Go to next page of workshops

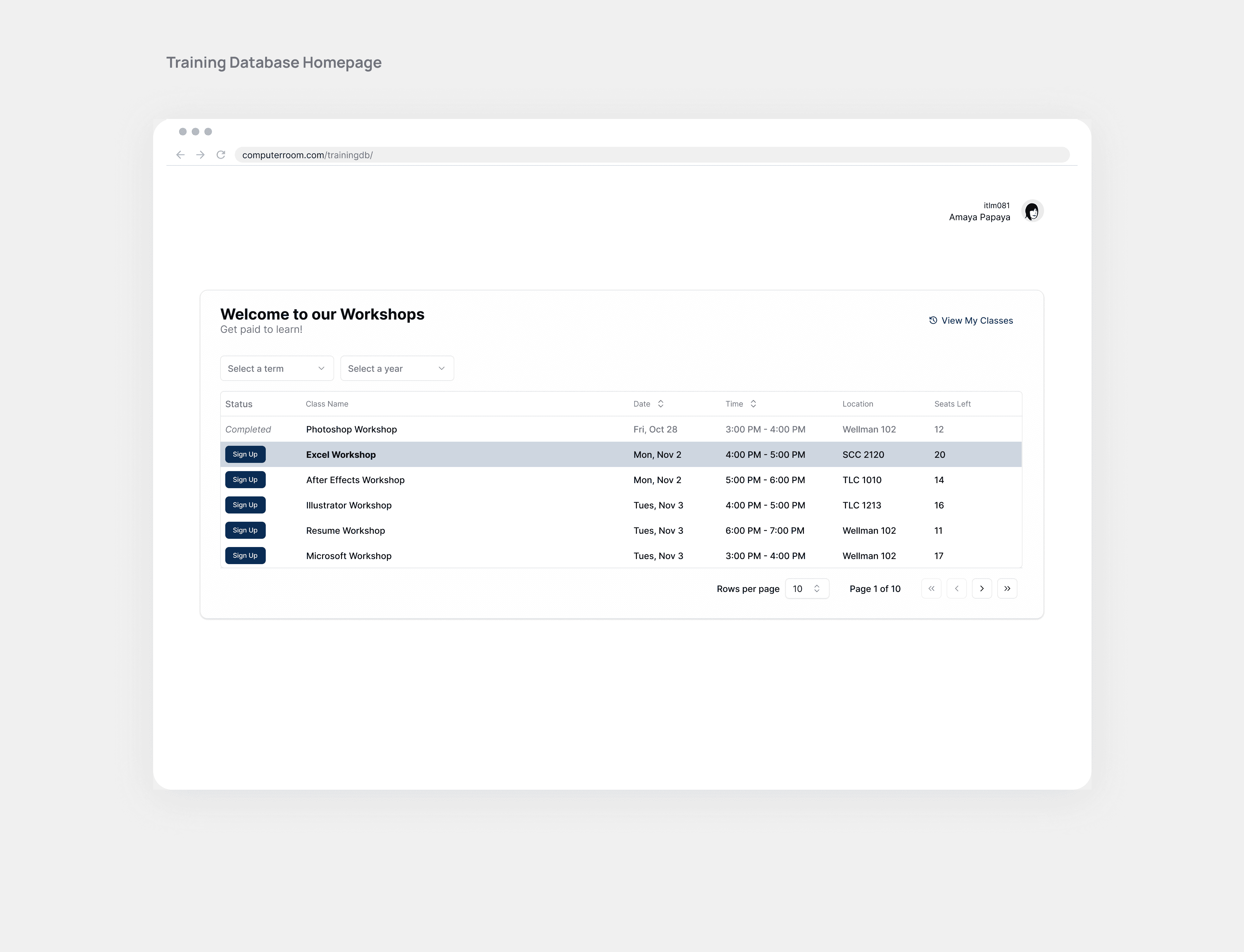(982, 589)
